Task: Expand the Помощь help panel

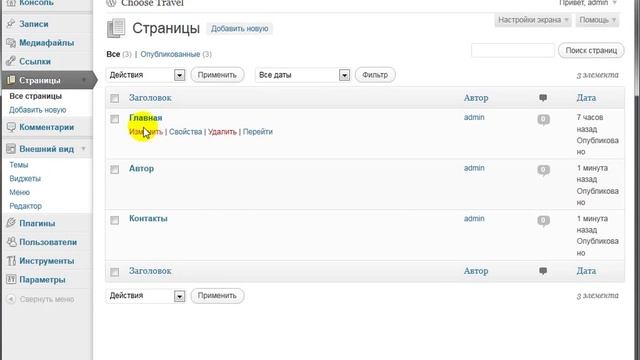Action: (x=597, y=20)
